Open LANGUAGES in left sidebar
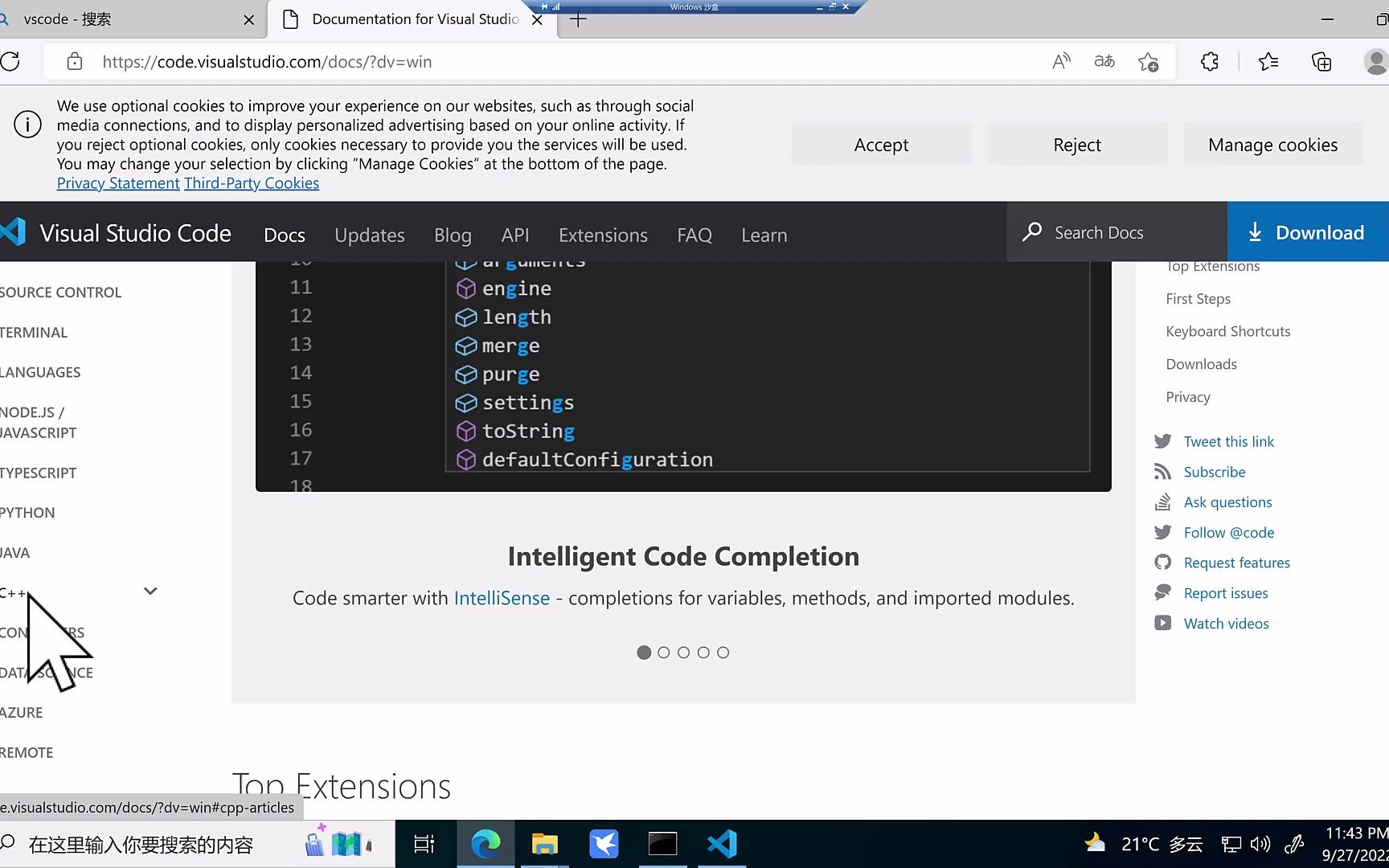Viewport: 1389px width, 868px height. click(40, 372)
